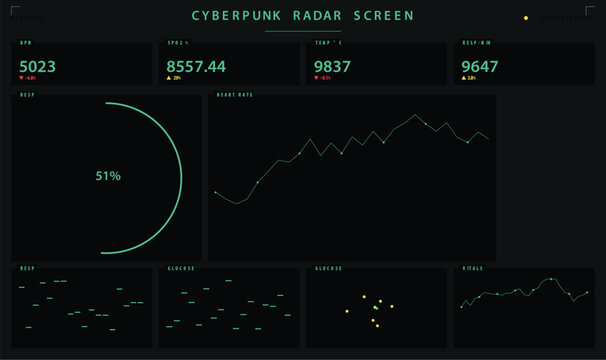Click the SPO2 % card label

178,43
